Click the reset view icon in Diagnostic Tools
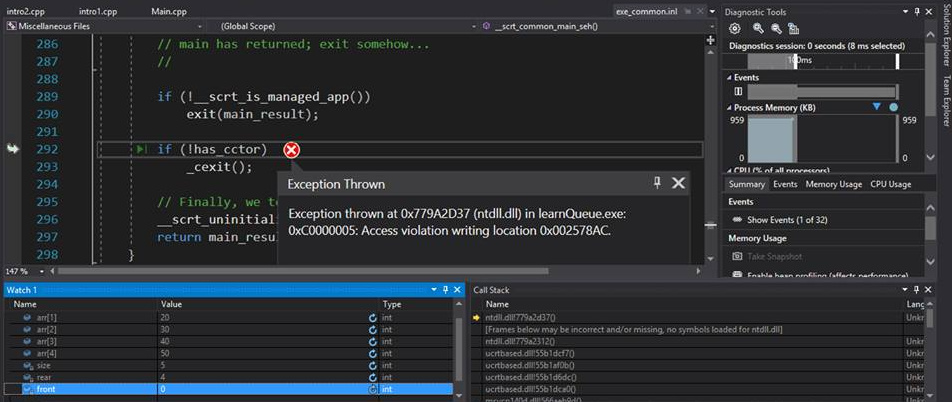 [x=793, y=28]
